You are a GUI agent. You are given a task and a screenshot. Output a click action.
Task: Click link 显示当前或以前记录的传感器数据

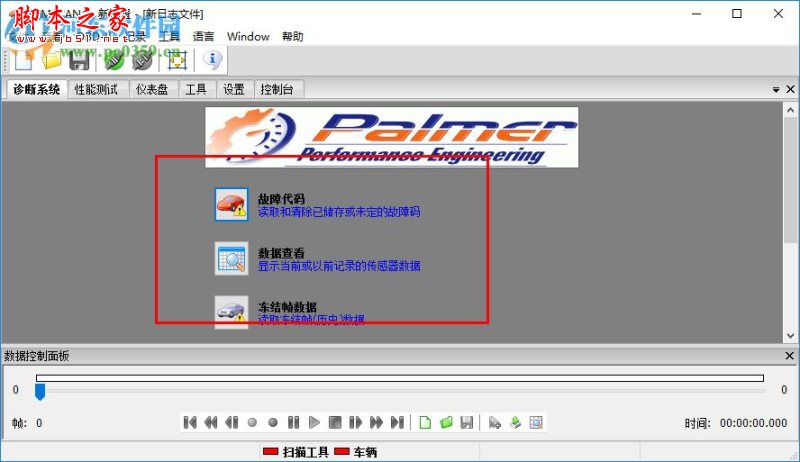339,266
